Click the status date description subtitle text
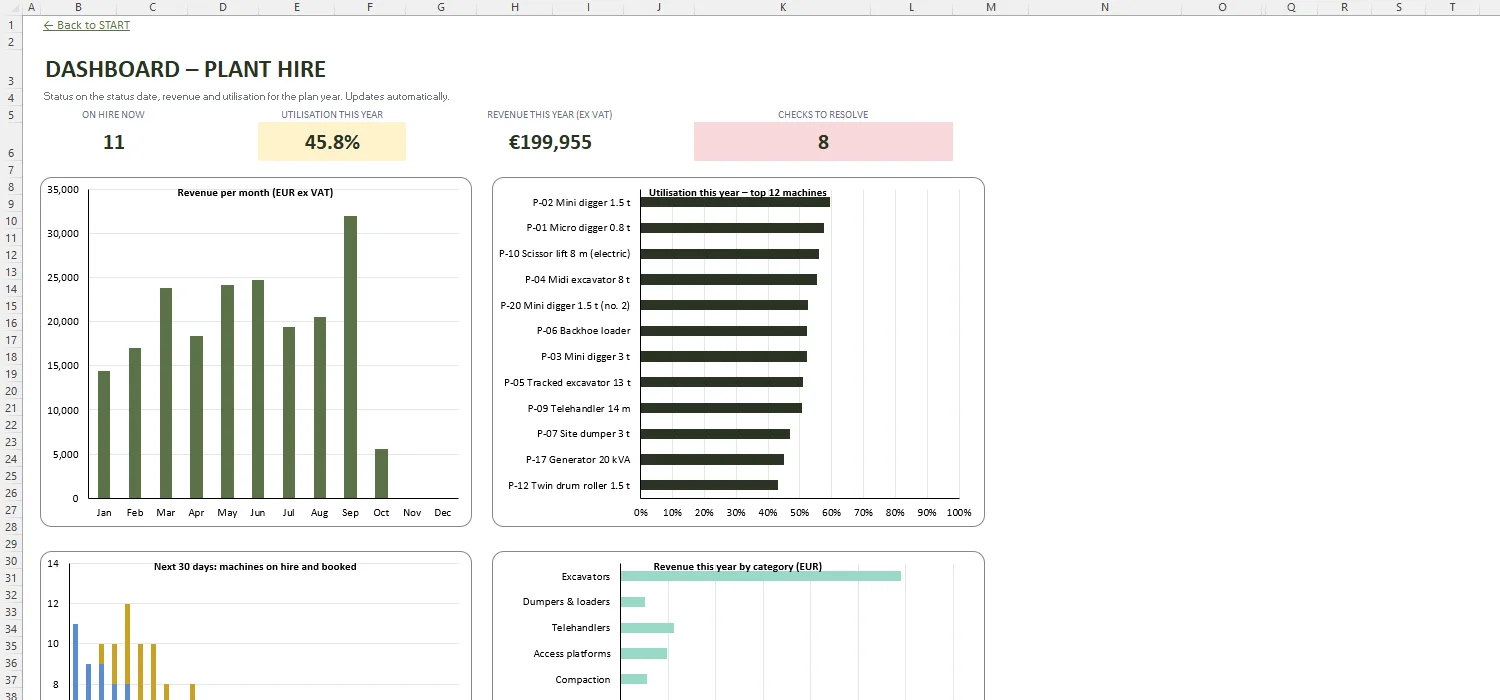This screenshot has height=700, width=1500. click(x=246, y=97)
